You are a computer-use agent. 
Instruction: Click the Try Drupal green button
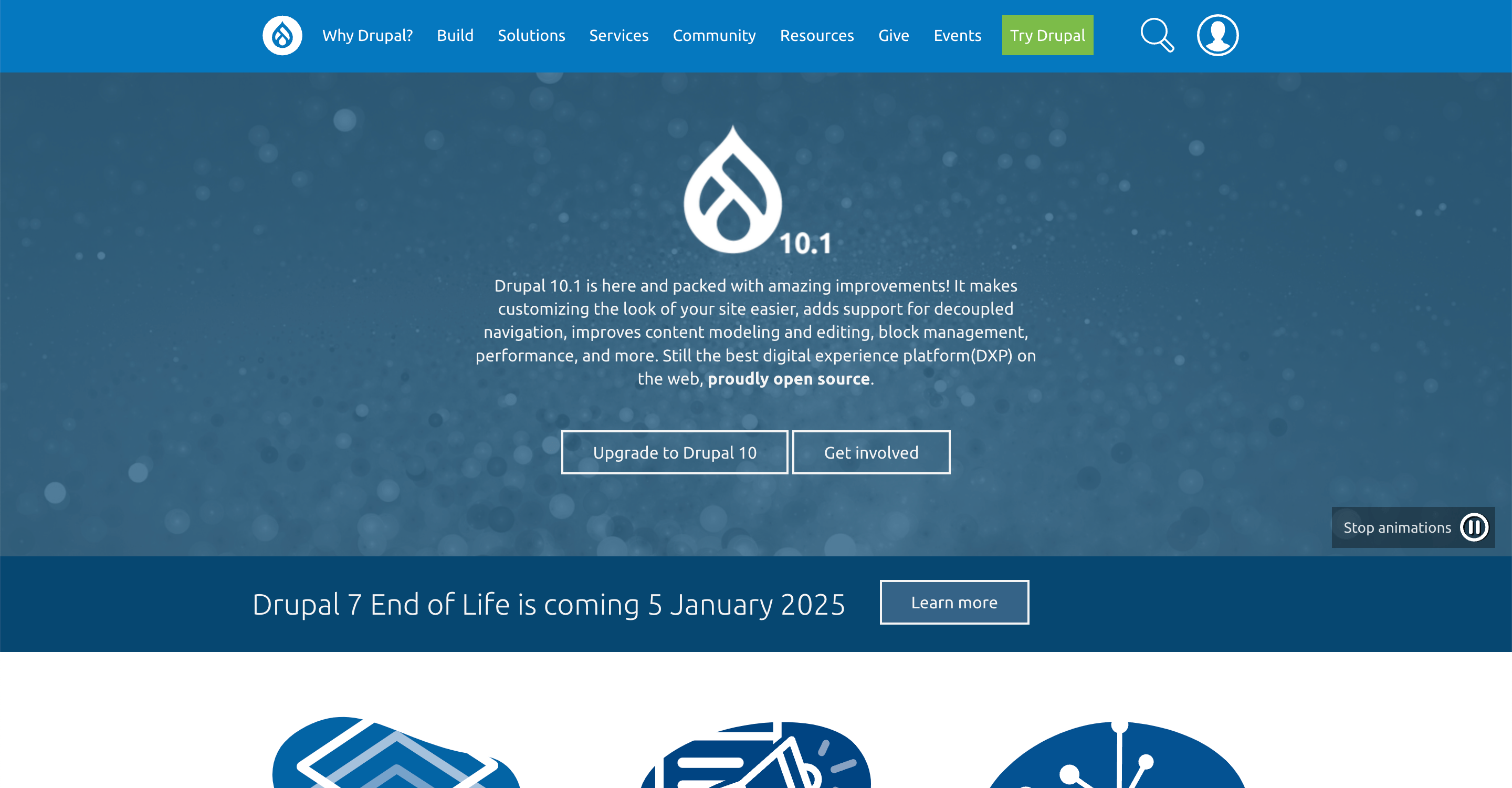[1047, 35]
